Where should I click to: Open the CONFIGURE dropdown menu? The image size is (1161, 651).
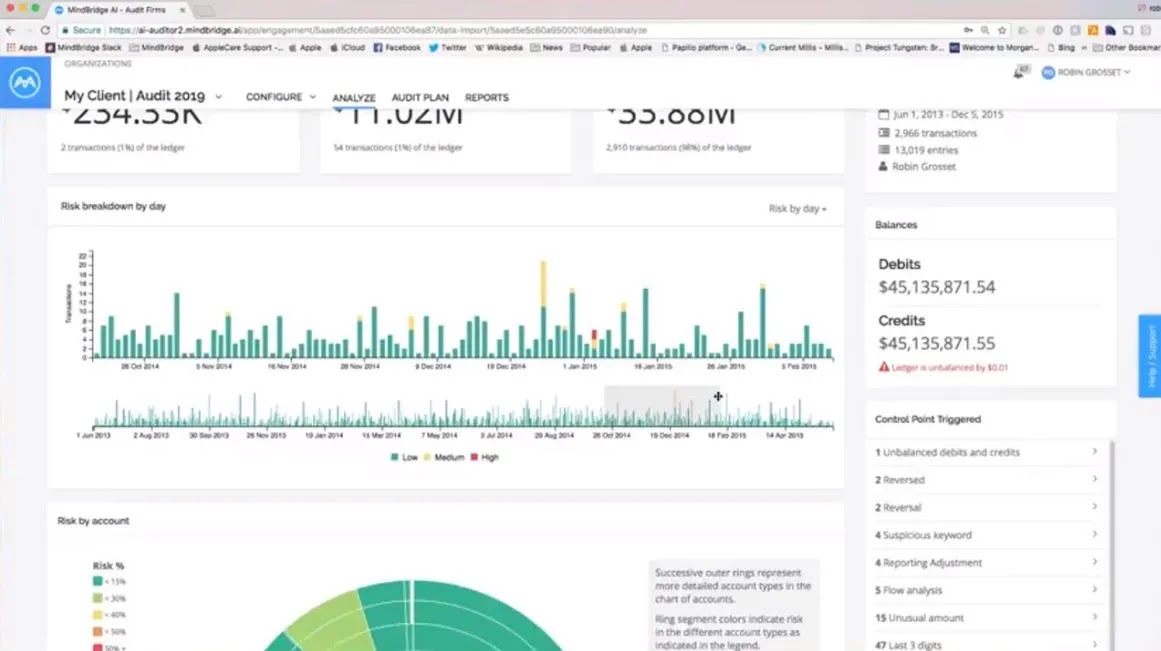pos(281,97)
